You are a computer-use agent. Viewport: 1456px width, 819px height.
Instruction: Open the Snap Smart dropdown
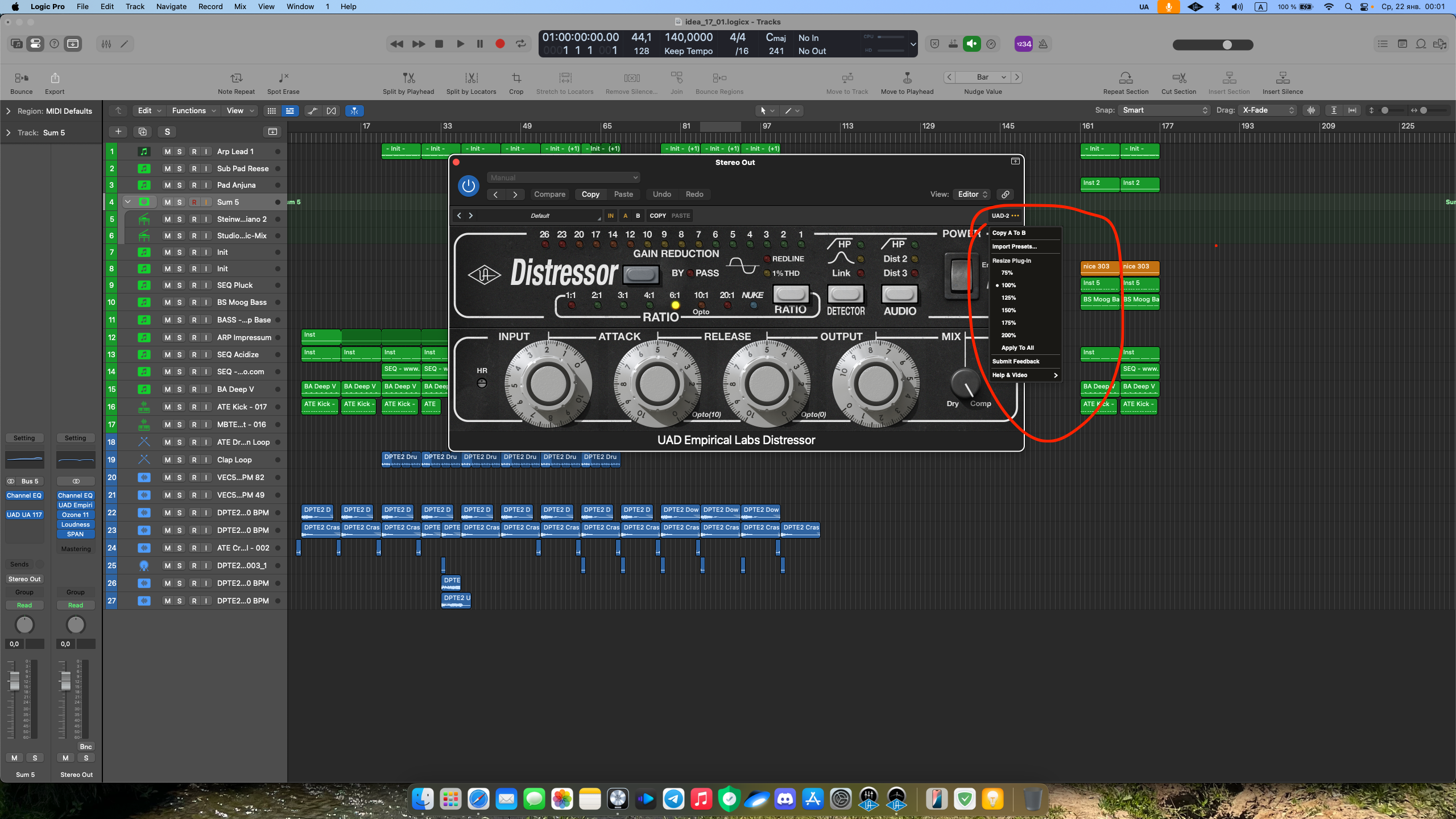tap(1164, 110)
